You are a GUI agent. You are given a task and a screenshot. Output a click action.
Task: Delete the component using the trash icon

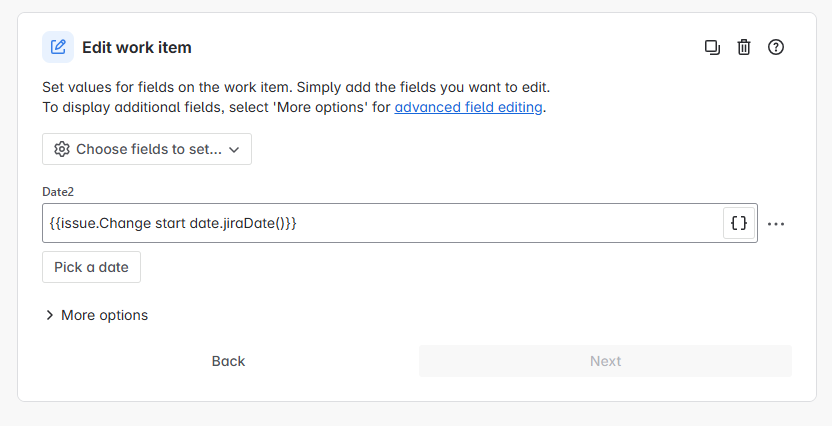744,47
